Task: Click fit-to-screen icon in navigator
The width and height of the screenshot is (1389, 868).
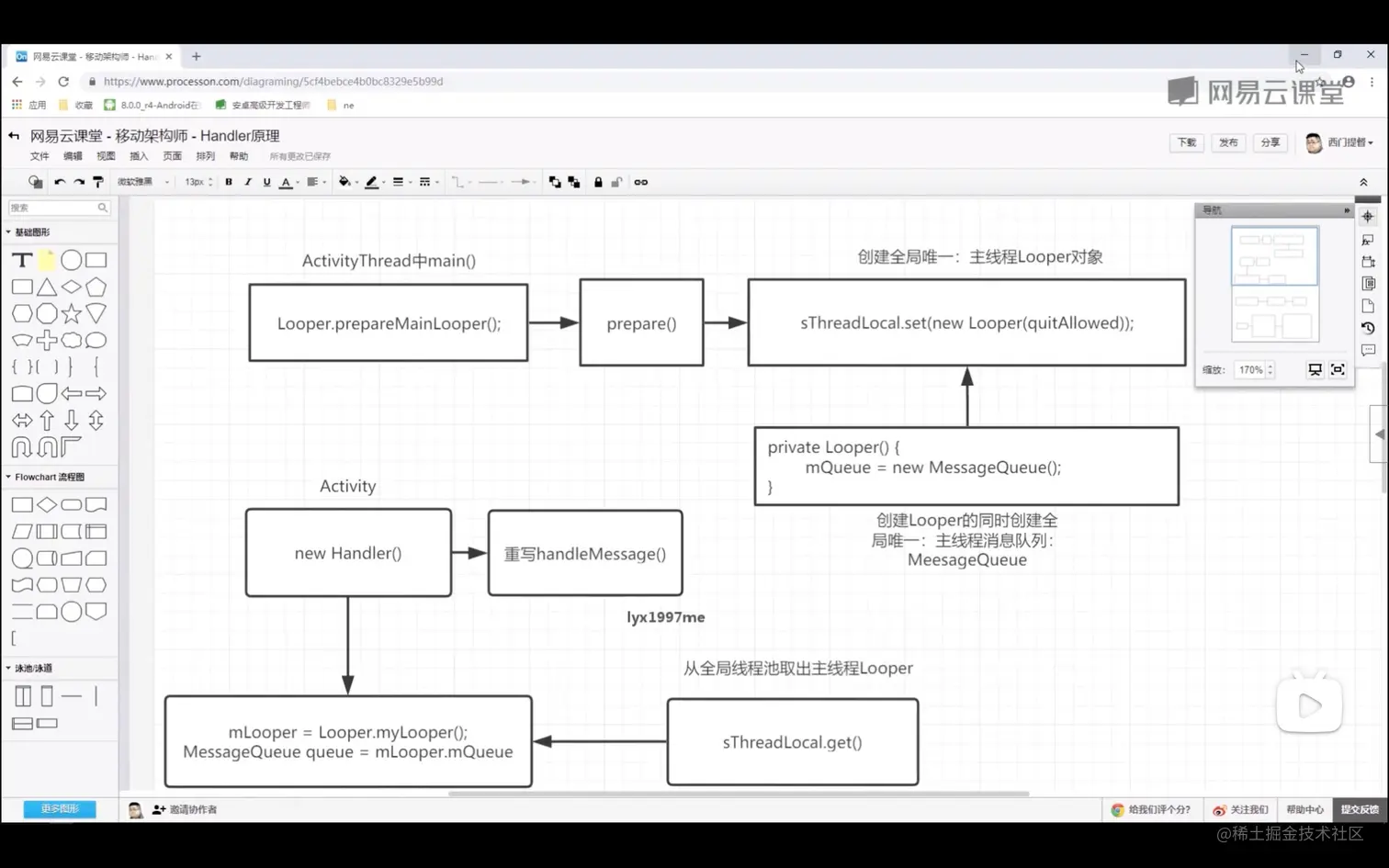Action: pyautogui.click(x=1338, y=369)
